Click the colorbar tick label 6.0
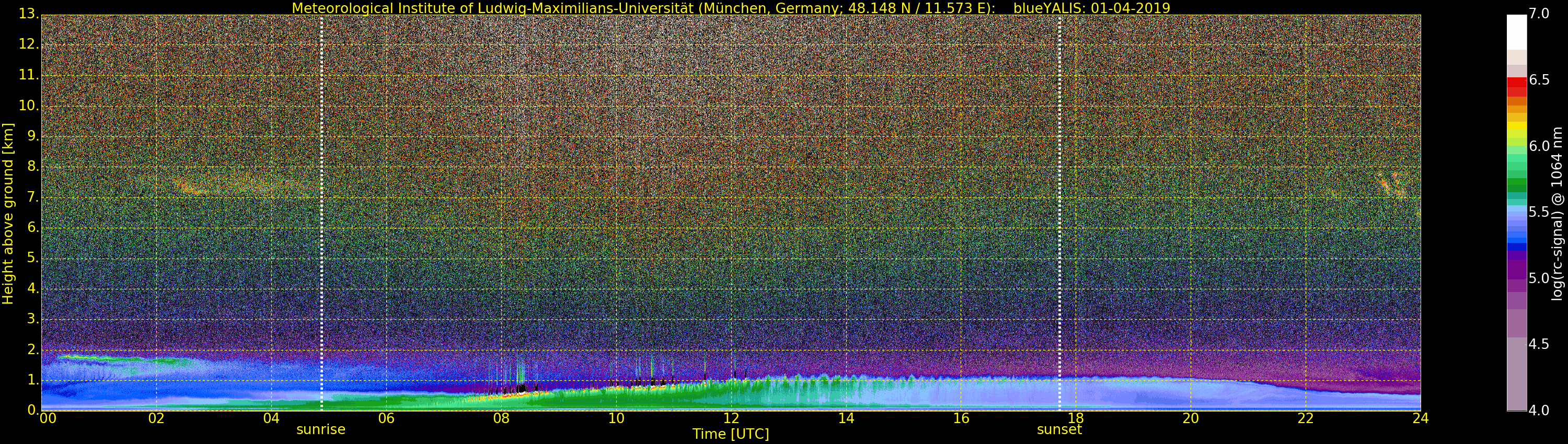The height and width of the screenshot is (444, 1568). (x=1539, y=146)
